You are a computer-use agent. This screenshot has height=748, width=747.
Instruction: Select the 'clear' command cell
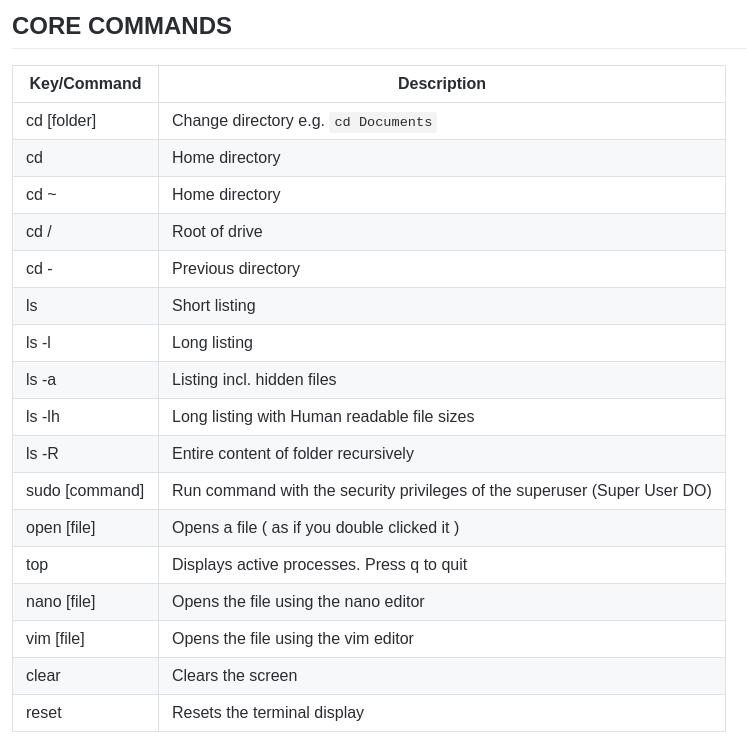pos(85,675)
